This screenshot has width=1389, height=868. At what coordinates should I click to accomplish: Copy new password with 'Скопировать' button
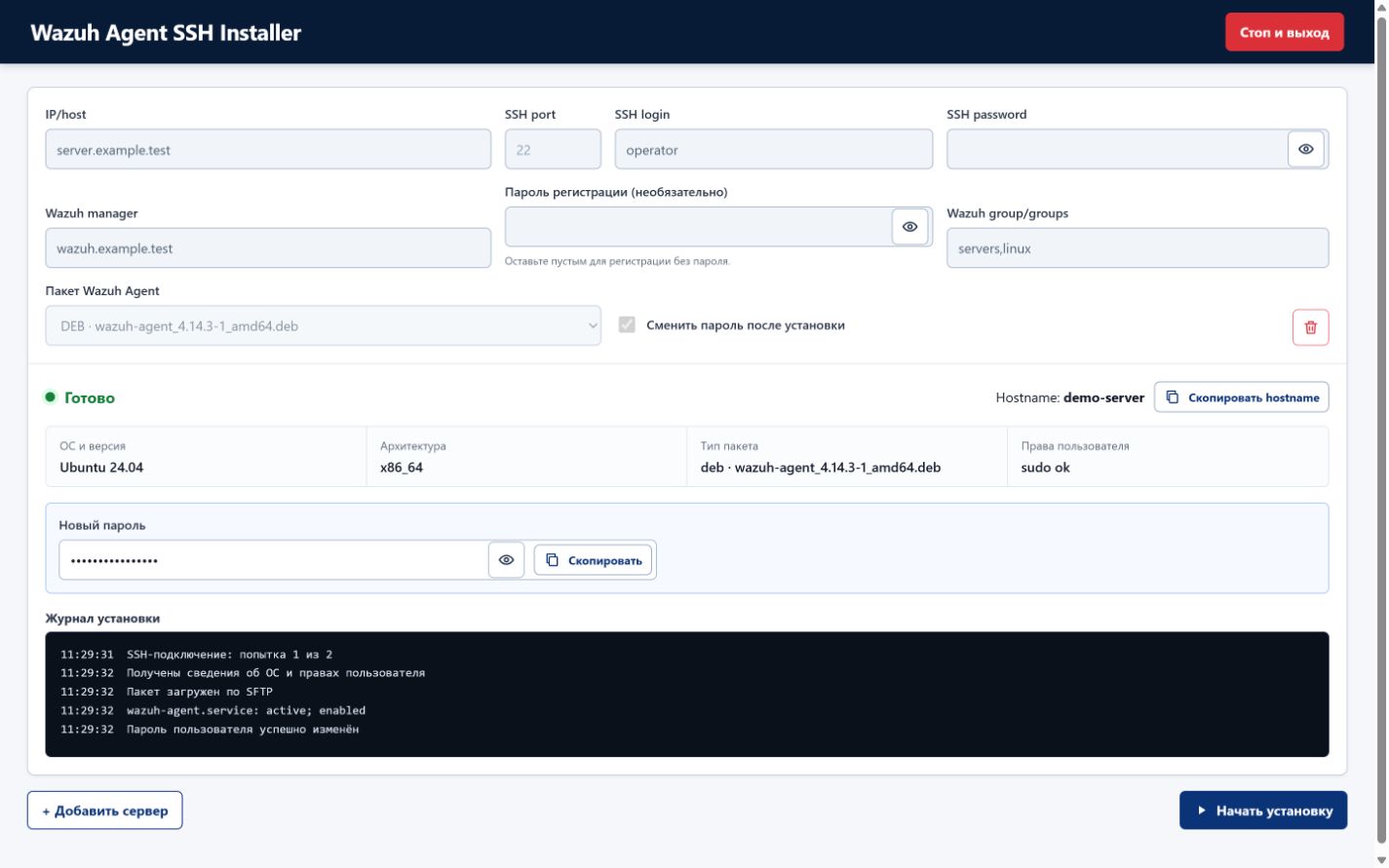click(x=593, y=560)
